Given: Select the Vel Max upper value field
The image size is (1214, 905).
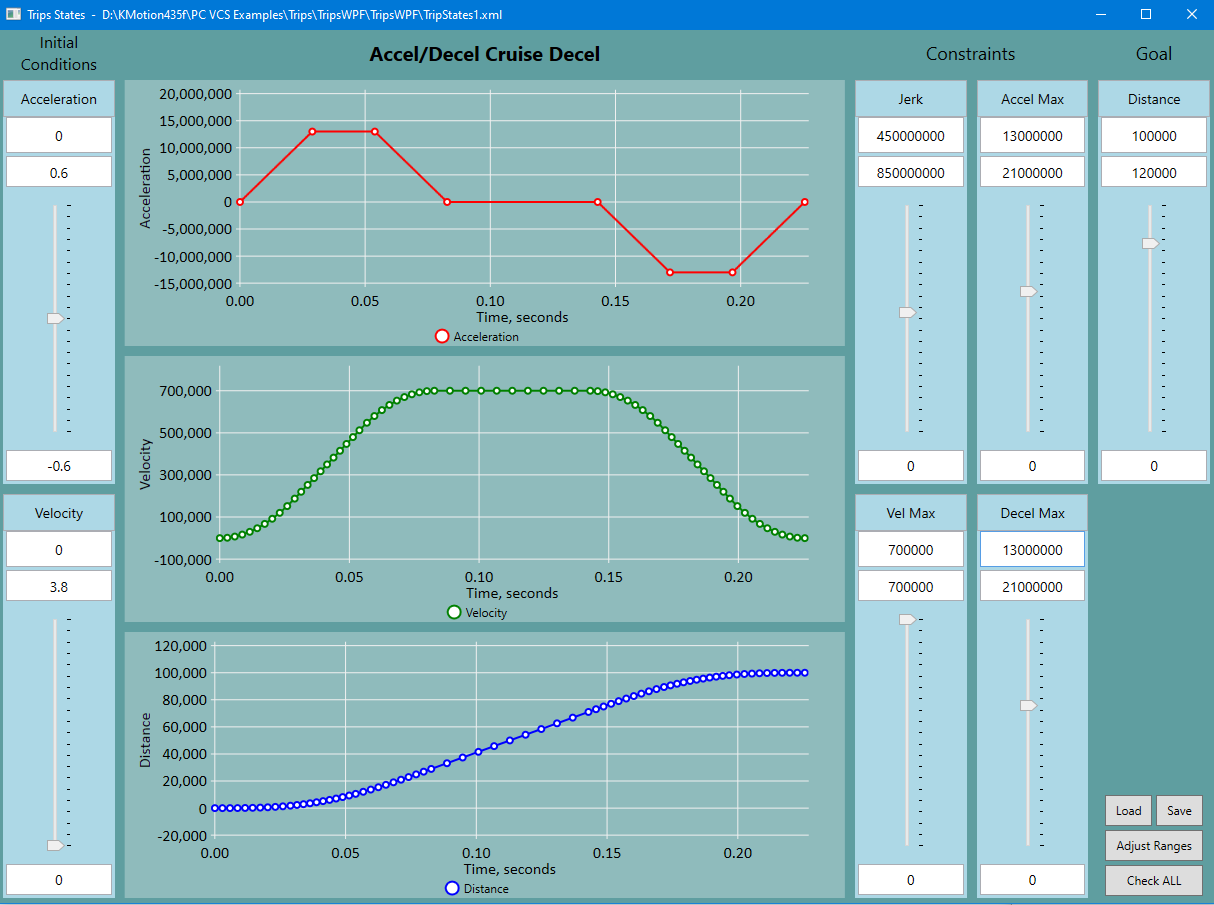Looking at the screenshot, I should [910, 550].
